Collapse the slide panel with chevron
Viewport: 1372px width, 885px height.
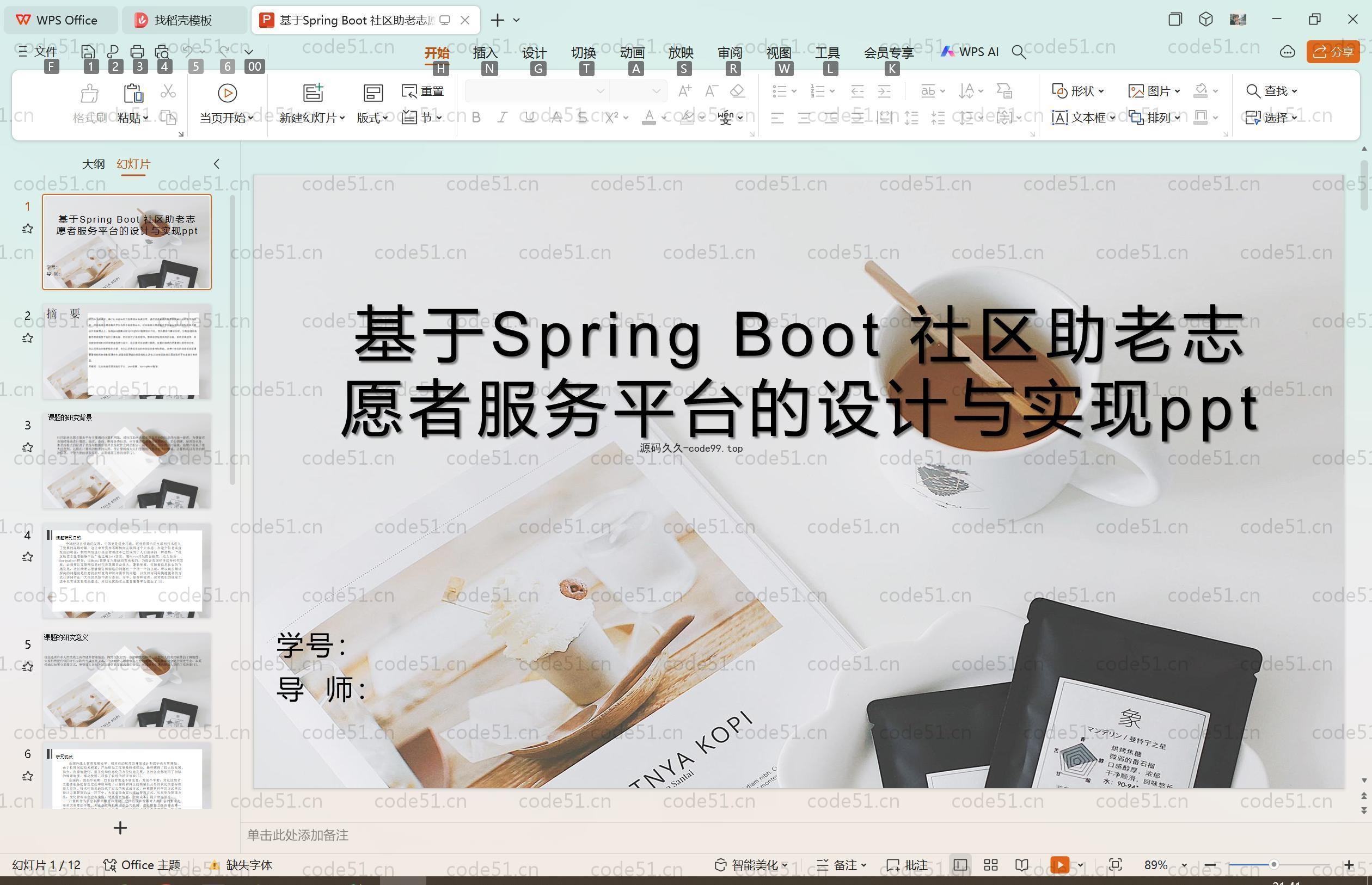(217, 164)
